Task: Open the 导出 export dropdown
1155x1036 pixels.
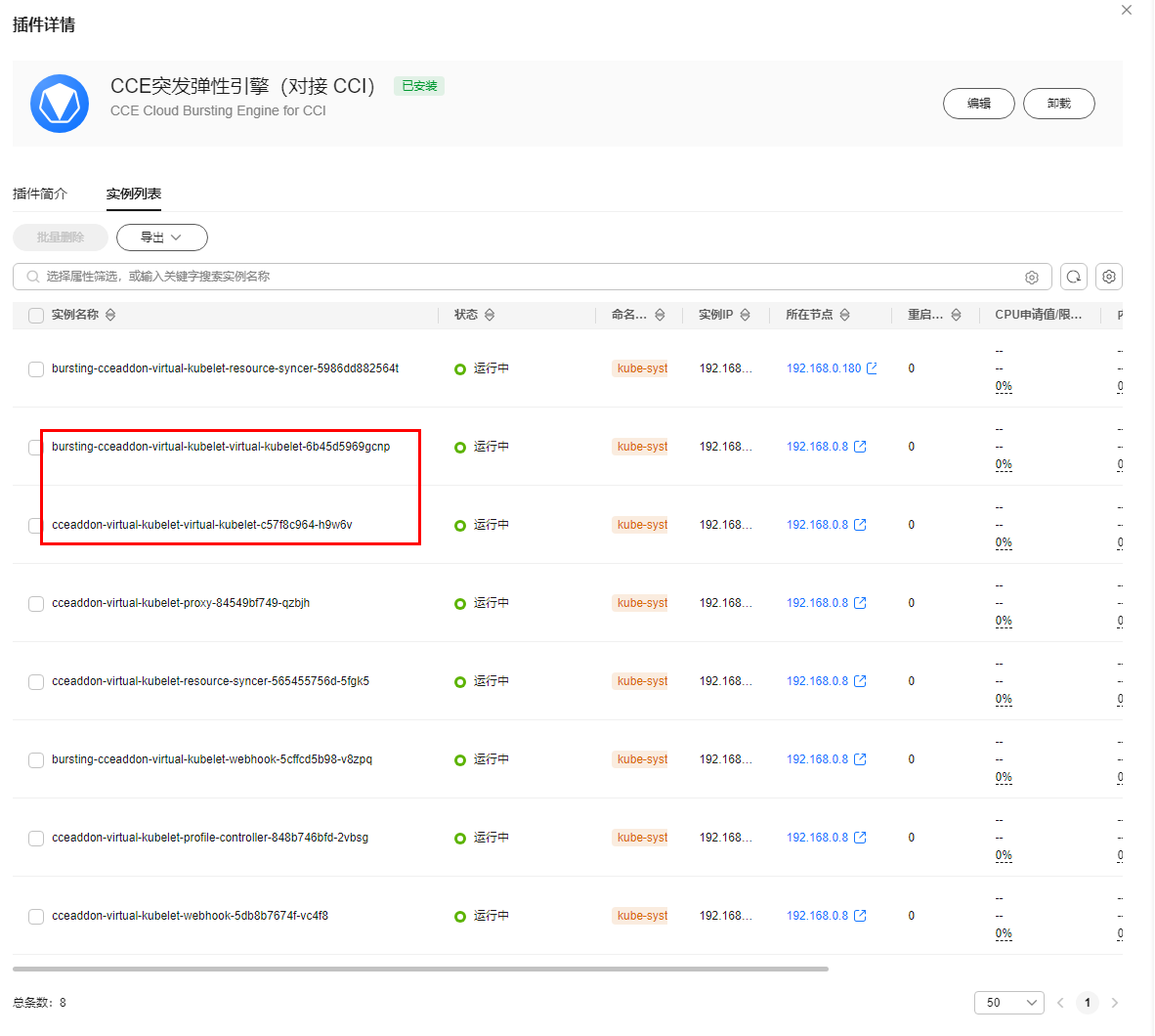Action: [162, 237]
